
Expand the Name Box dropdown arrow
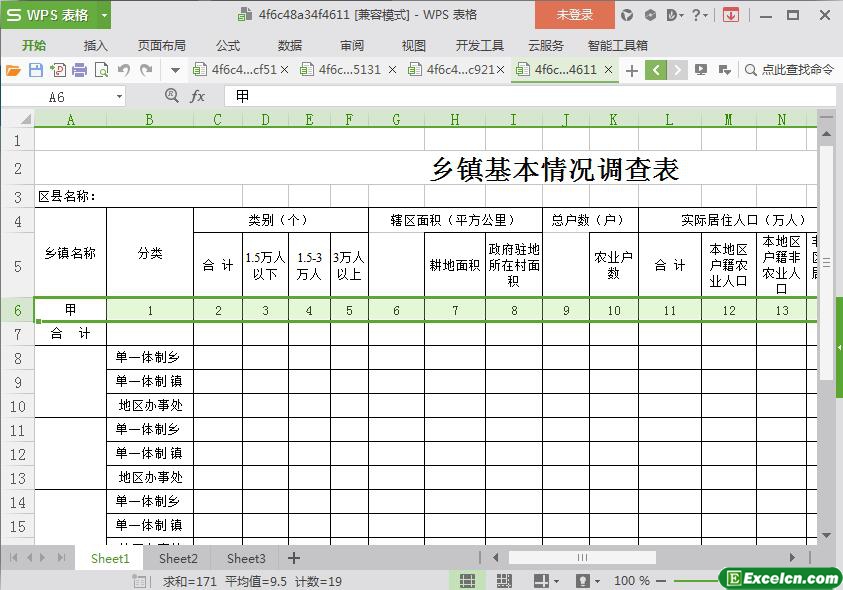120,97
